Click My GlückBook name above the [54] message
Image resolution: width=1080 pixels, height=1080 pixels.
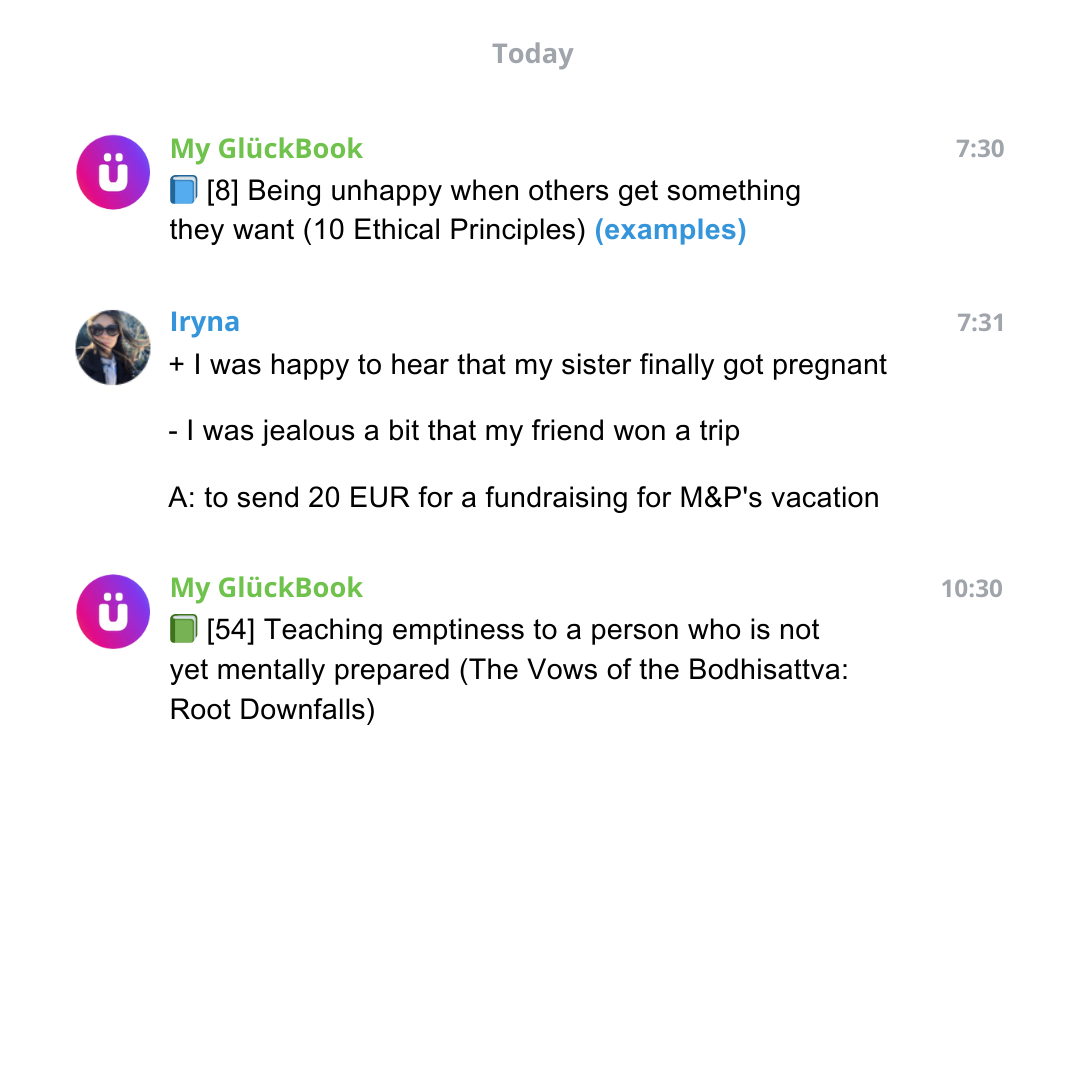[266, 587]
